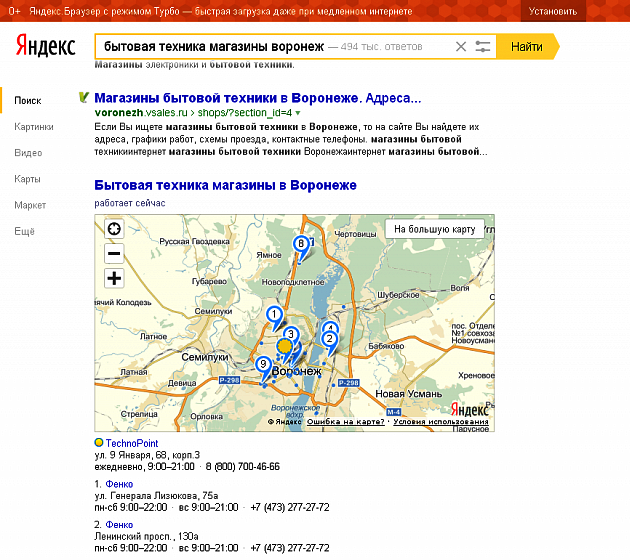Switch to the Картинки tab
Image resolution: width=630 pixels, height=560 pixels.
[x=34, y=127]
